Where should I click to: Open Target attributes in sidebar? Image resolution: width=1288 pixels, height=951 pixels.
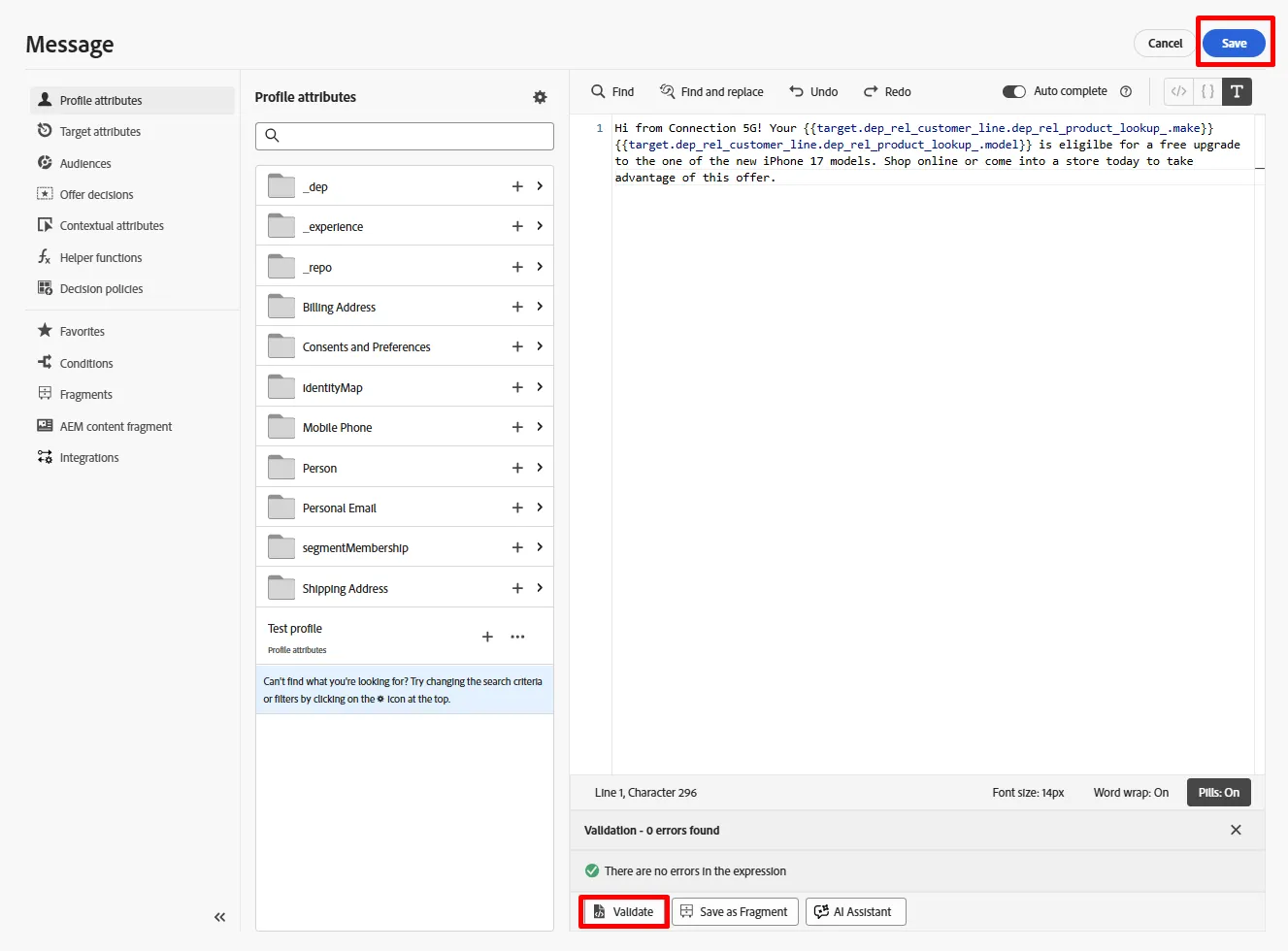pyautogui.click(x=132, y=131)
